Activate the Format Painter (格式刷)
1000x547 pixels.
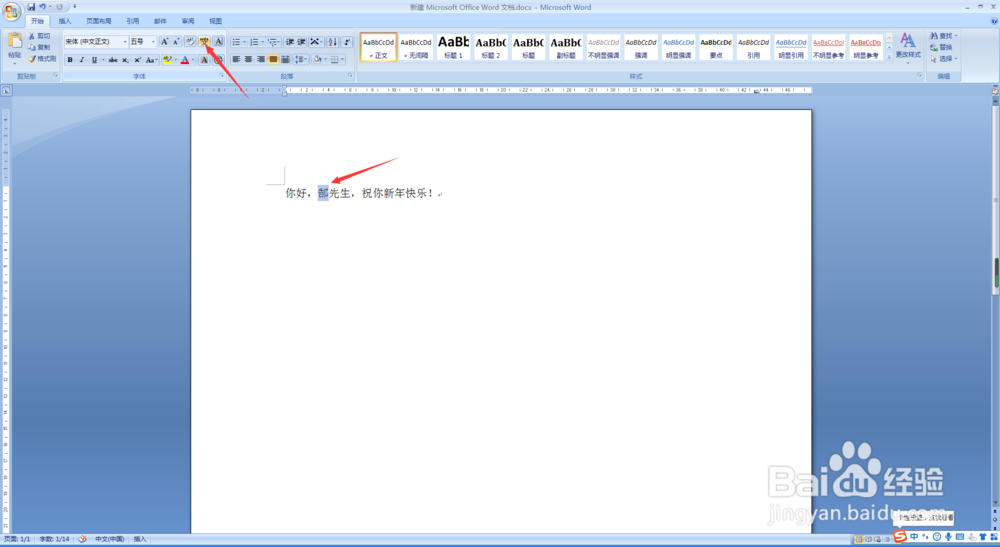[x=42, y=59]
